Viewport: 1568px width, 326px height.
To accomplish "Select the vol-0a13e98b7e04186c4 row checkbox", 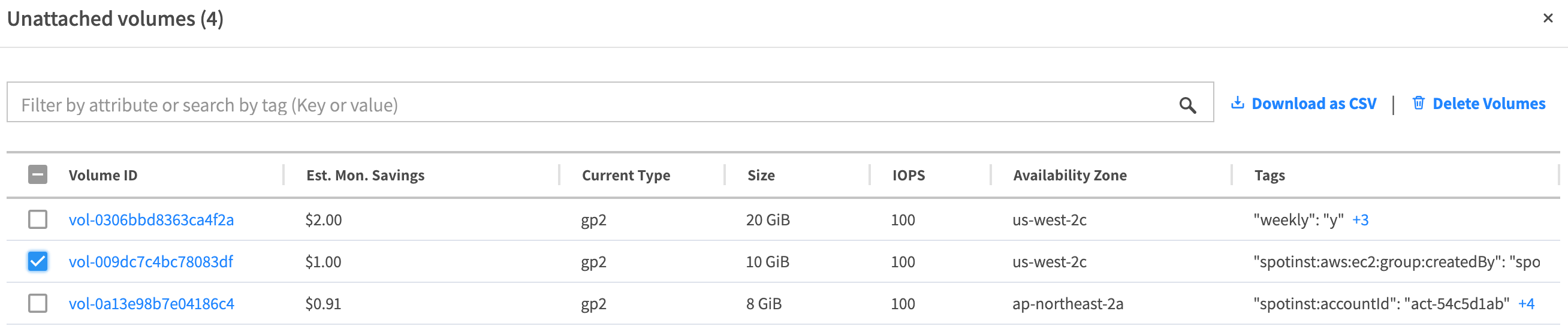I will tap(38, 303).
